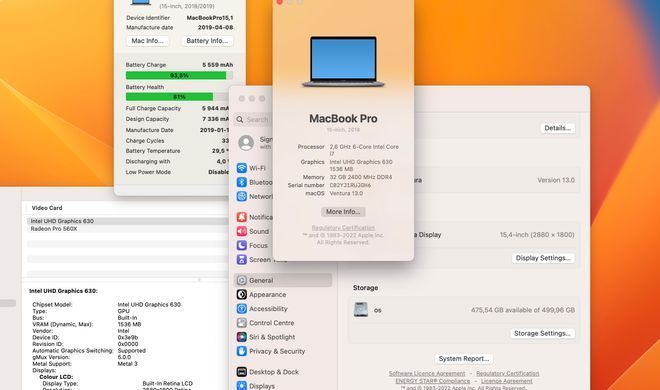Select Appearance label in sidebar

pyautogui.click(x=268, y=294)
